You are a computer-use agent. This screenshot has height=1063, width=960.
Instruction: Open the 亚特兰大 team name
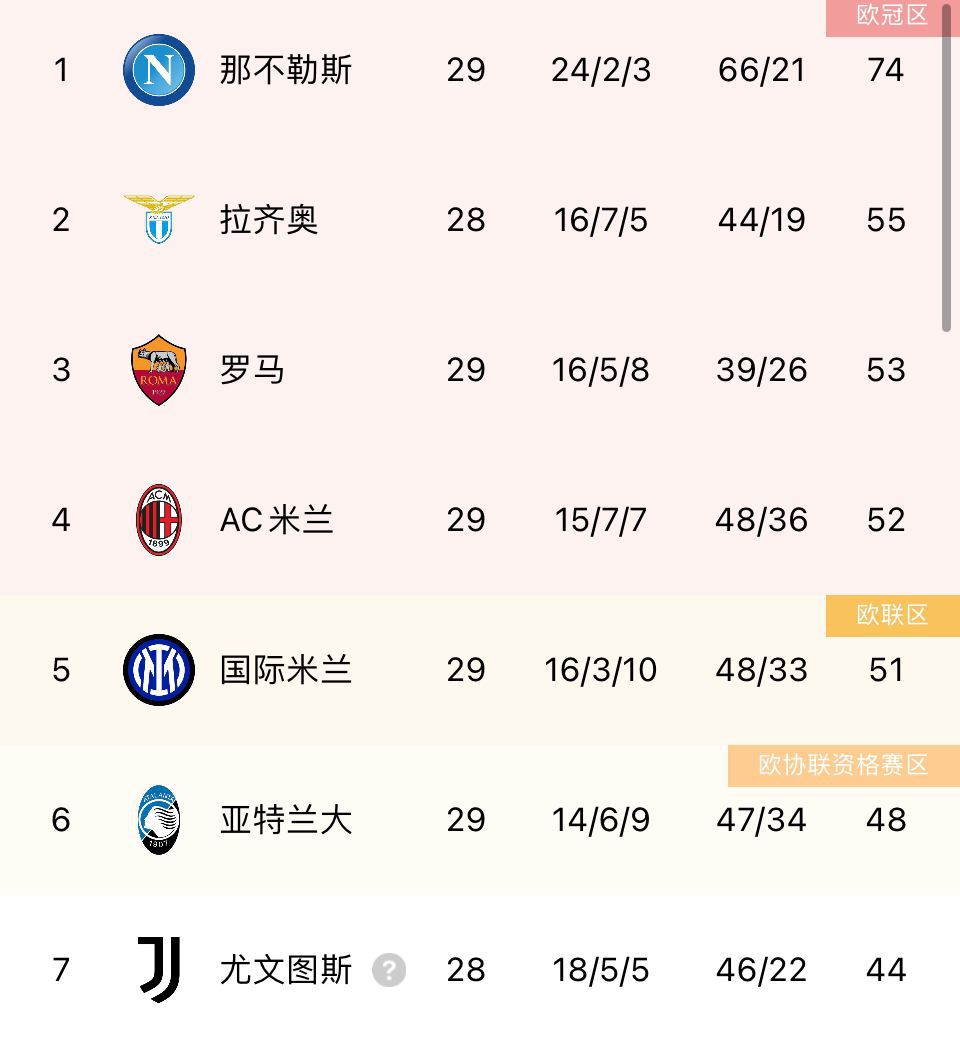(286, 820)
